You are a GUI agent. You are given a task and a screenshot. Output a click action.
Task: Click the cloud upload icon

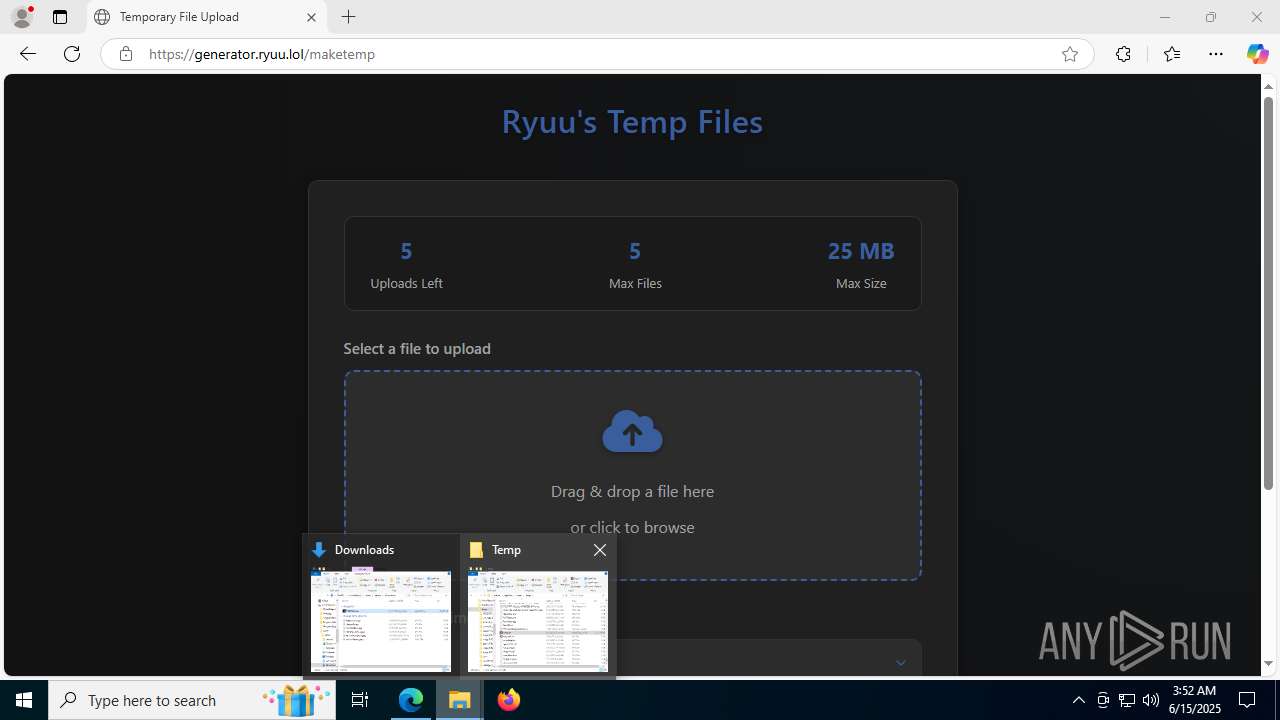pyautogui.click(x=632, y=432)
